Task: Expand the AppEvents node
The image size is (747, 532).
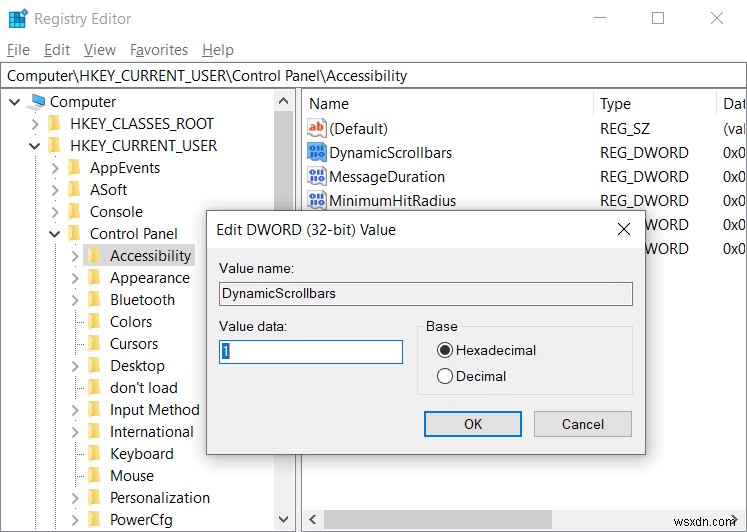Action: (55, 168)
